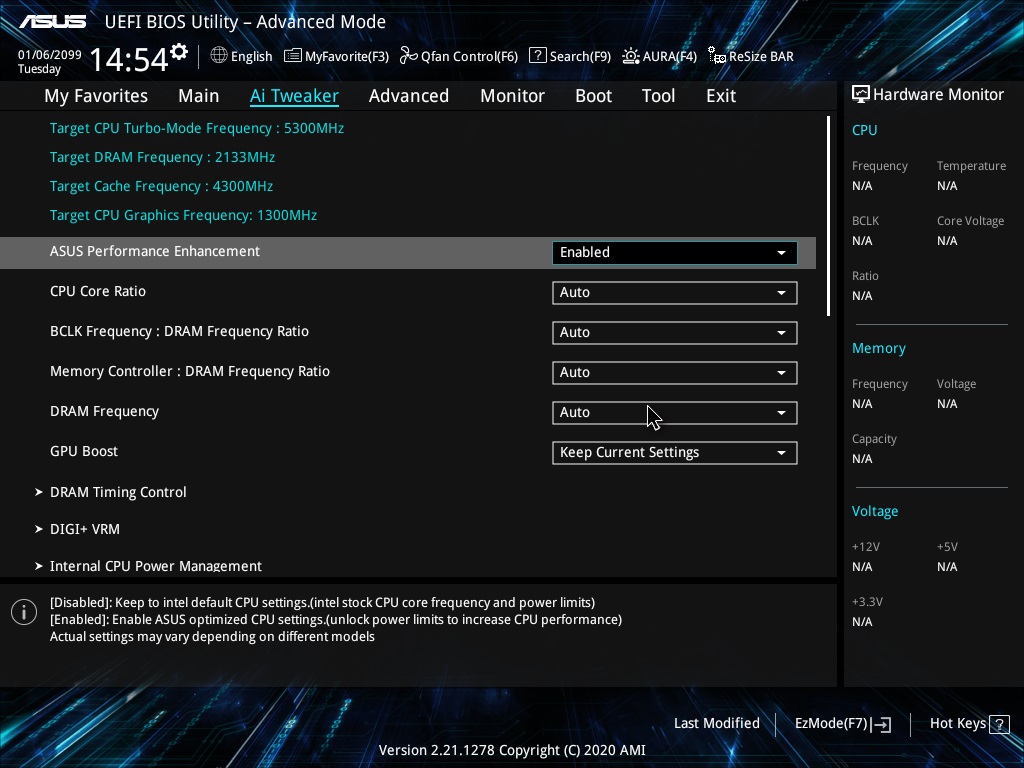Open MyFavorite list icon
Image resolution: width=1024 pixels, height=768 pixels.
pos(293,56)
